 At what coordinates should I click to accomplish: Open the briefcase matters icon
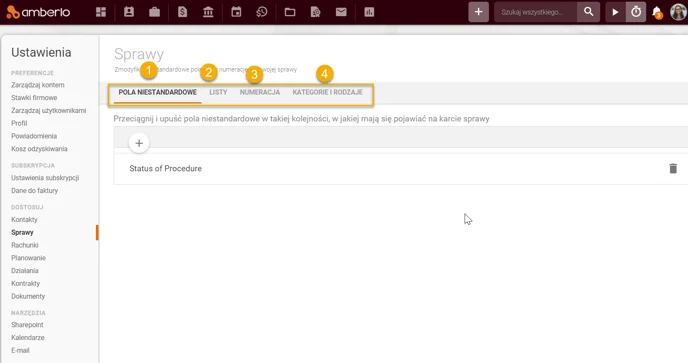coord(154,12)
